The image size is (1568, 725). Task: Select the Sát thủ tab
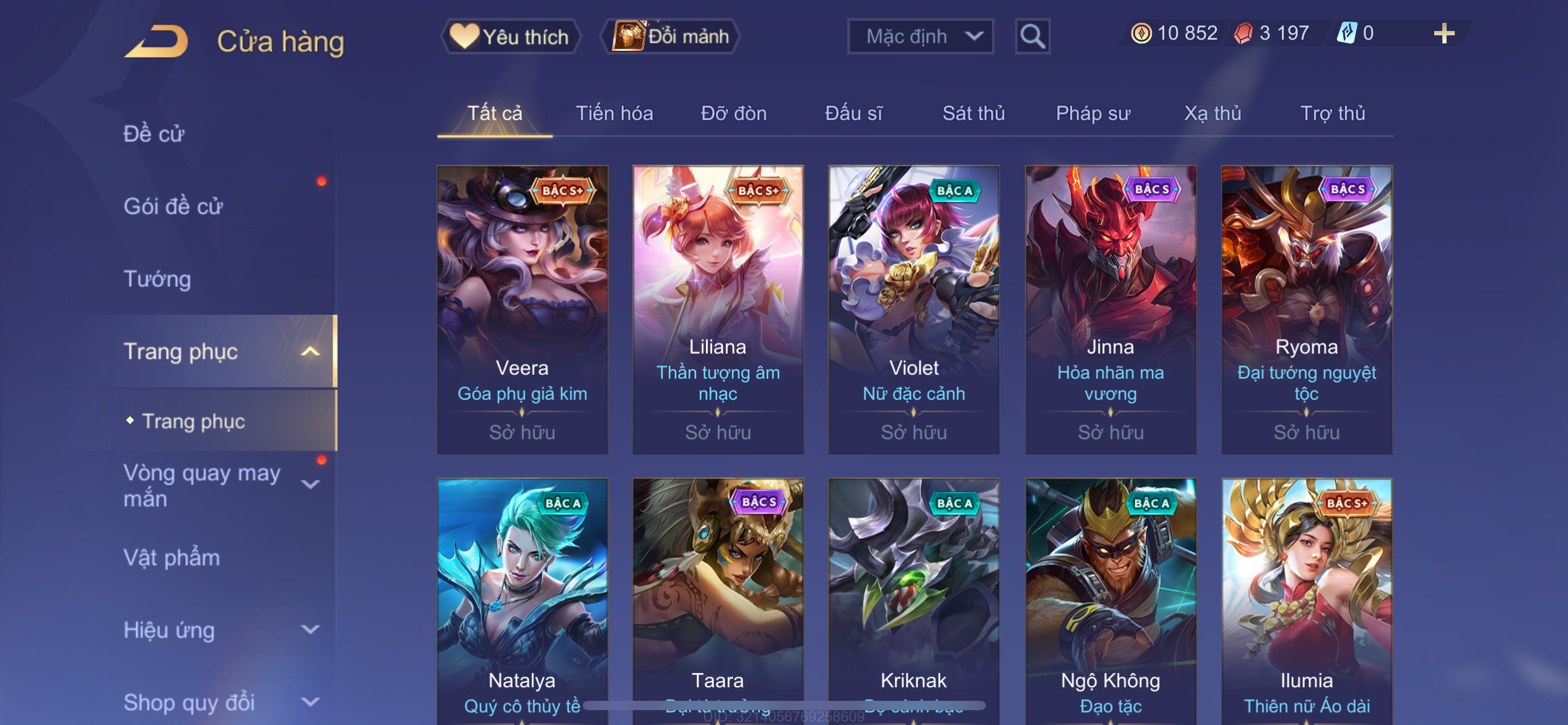[973, 113]
